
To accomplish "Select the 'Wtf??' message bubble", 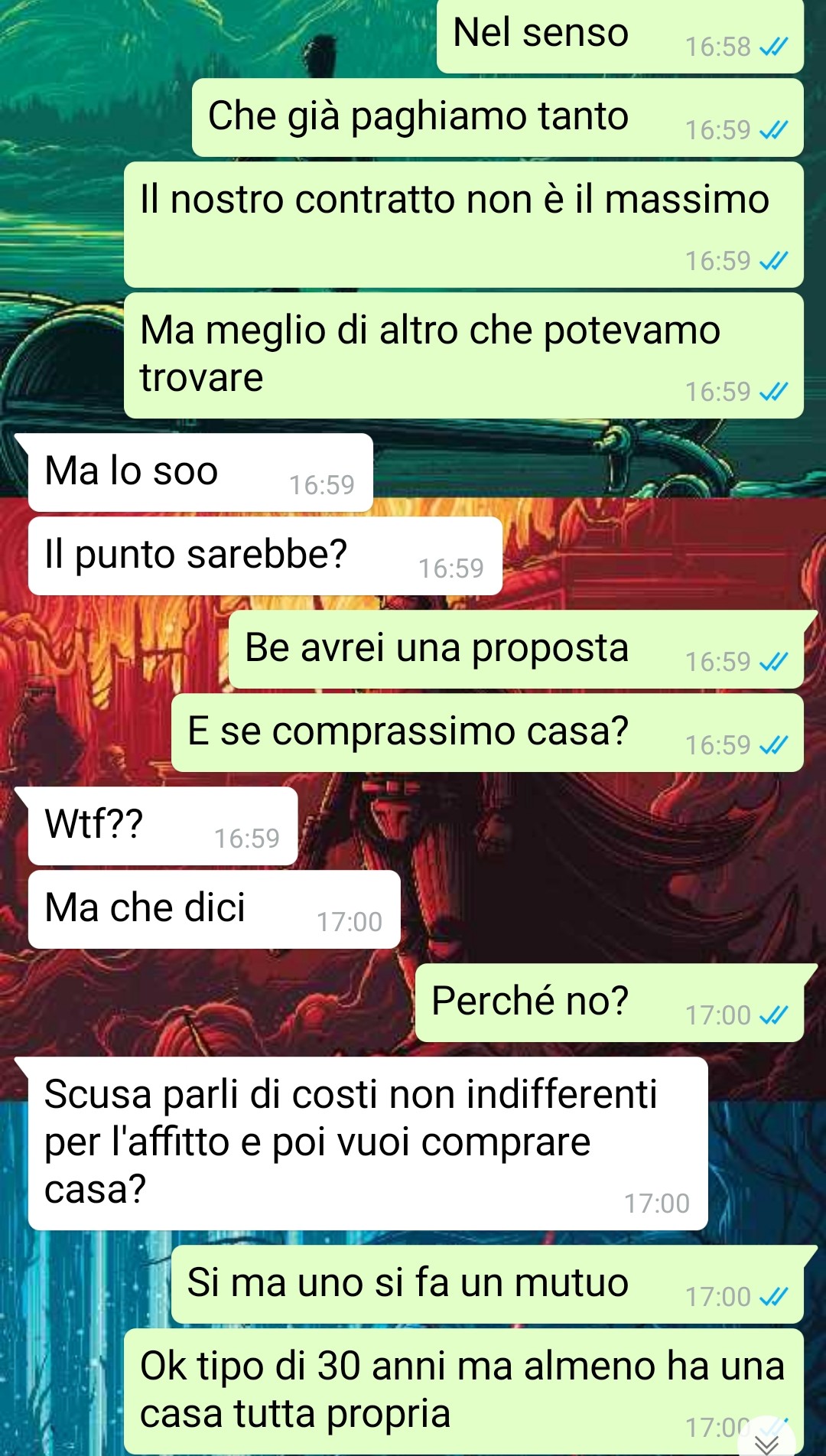I will (162, 826).
